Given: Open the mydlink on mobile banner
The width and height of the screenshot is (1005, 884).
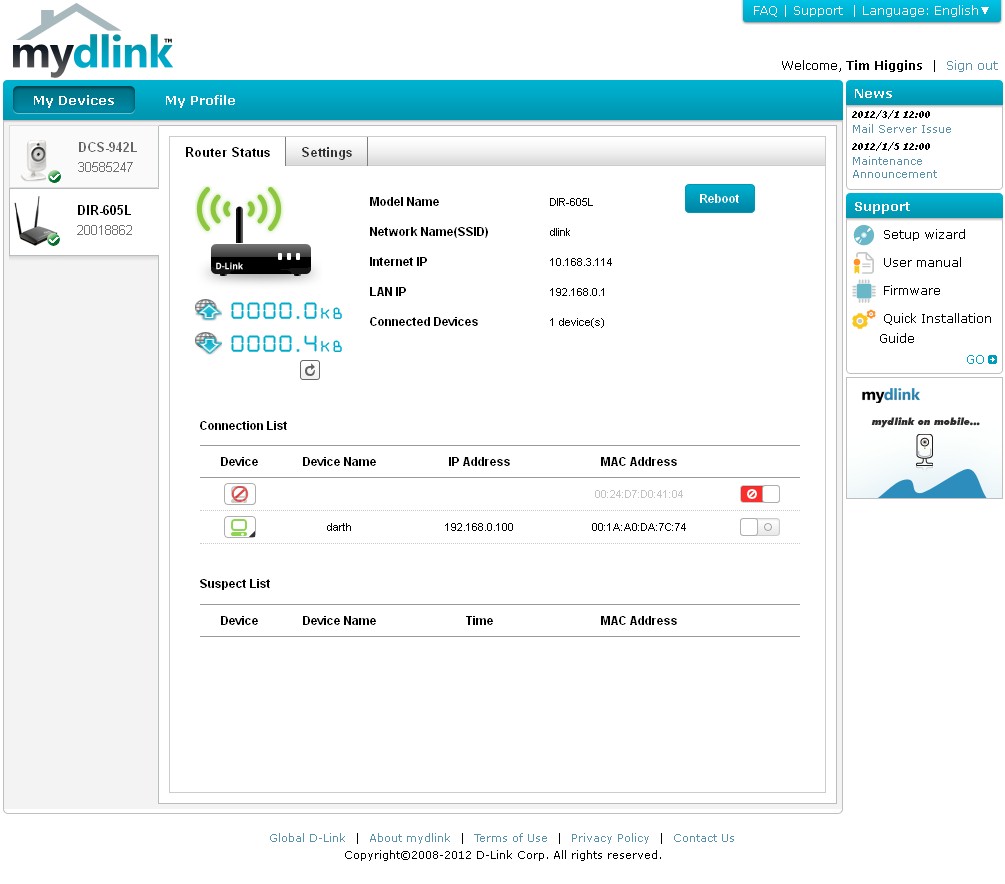Looking at the screenshot, I should 924,438.
